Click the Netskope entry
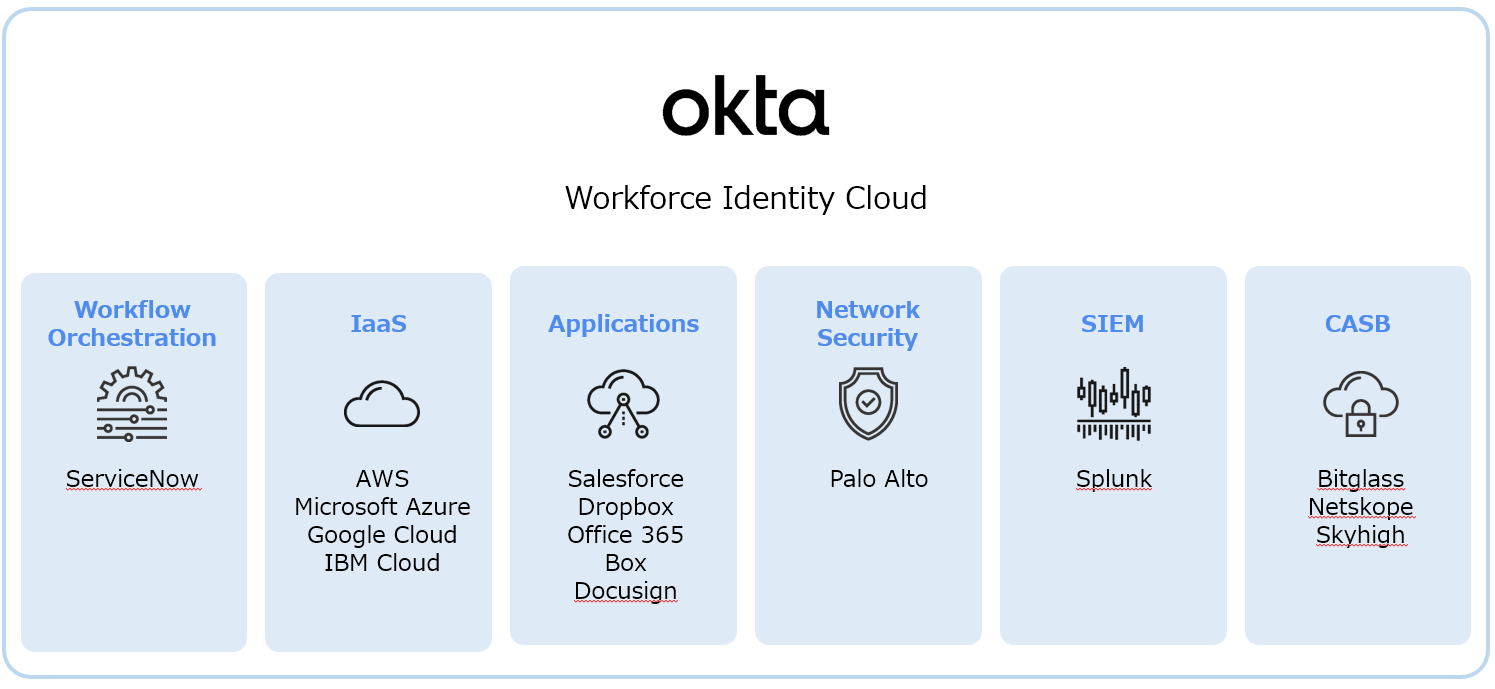 click(1360, 507)
